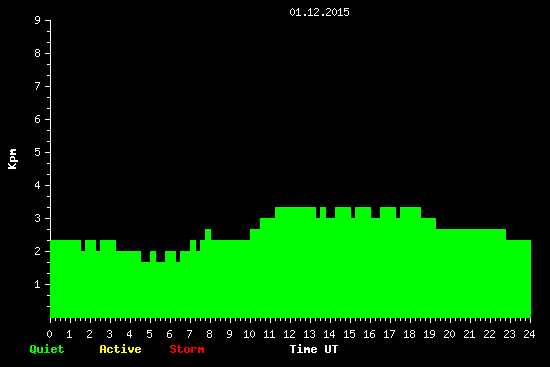Viewport: 550px width, 367px height.
Task: Click hour 0 on the time axis
Action: 50,334
